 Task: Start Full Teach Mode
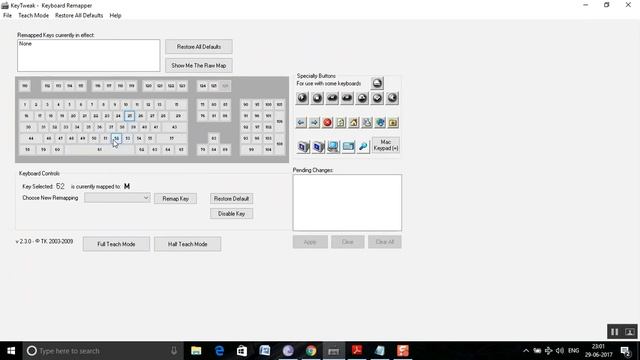(x=116, y=244)
